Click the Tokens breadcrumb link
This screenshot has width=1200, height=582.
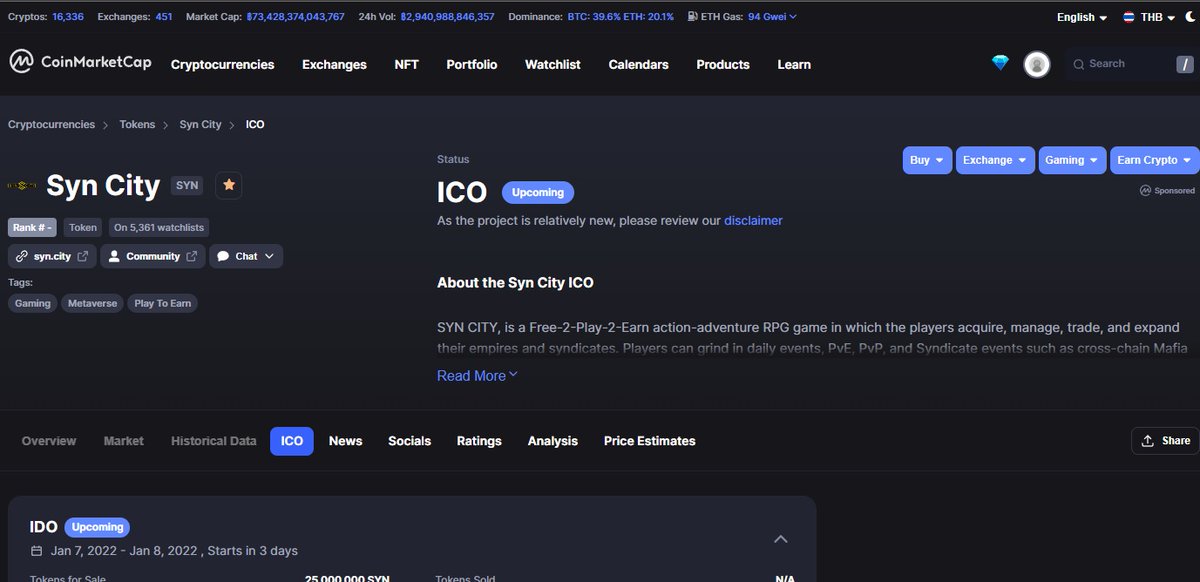click(x=137, y=125)
